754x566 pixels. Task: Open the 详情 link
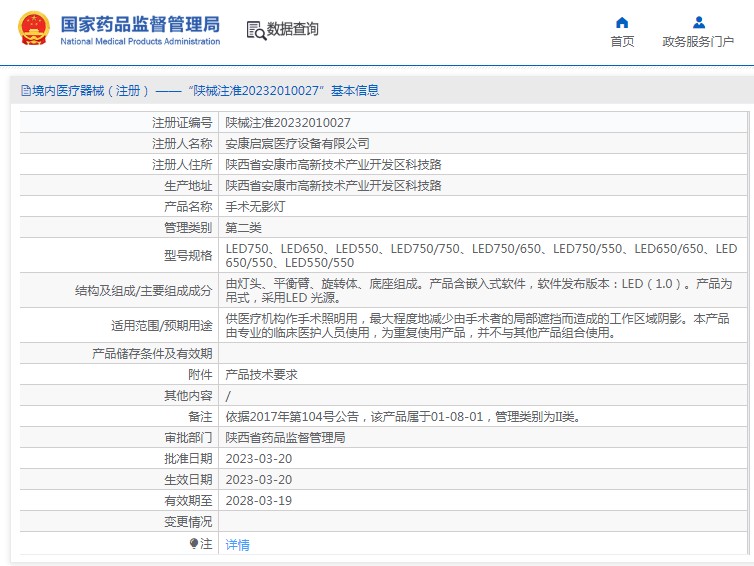237,544
